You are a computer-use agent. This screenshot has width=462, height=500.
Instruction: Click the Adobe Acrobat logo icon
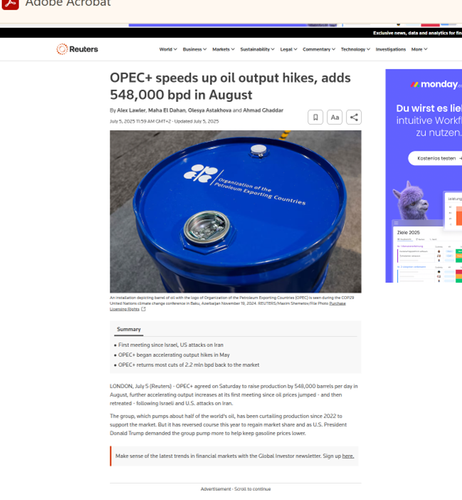10,4
